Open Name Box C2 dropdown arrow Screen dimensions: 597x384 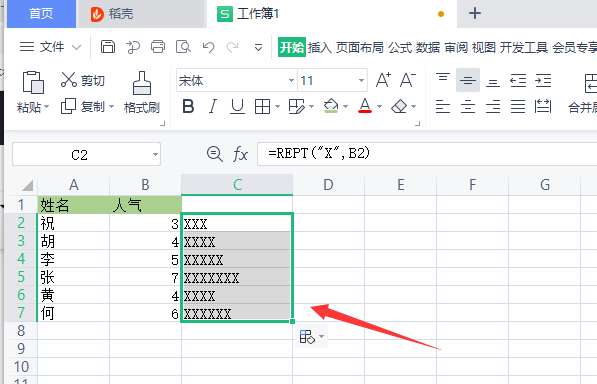[155, 155]
